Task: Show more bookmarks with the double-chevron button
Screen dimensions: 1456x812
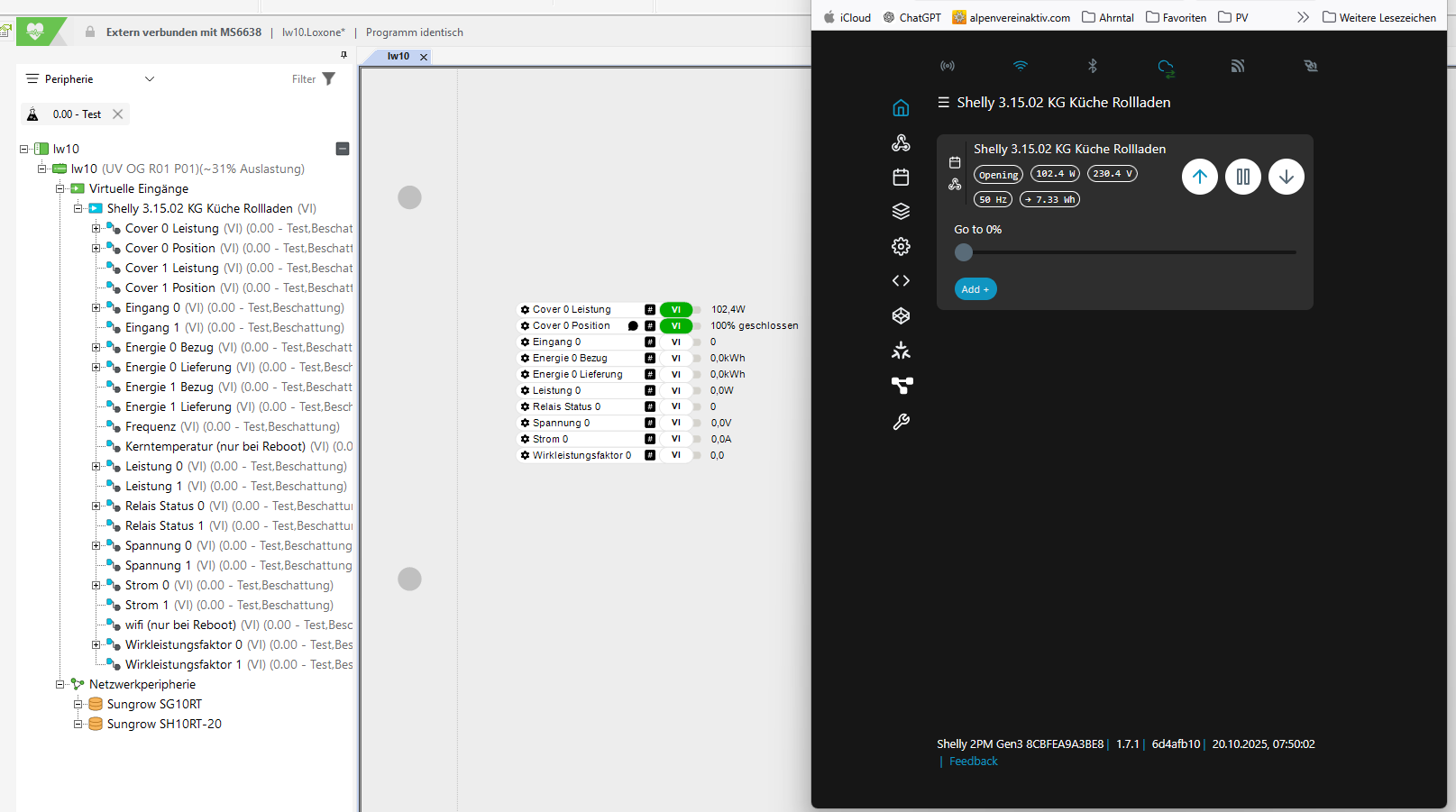Action: pyautogui.click(x=1303, y=17)
